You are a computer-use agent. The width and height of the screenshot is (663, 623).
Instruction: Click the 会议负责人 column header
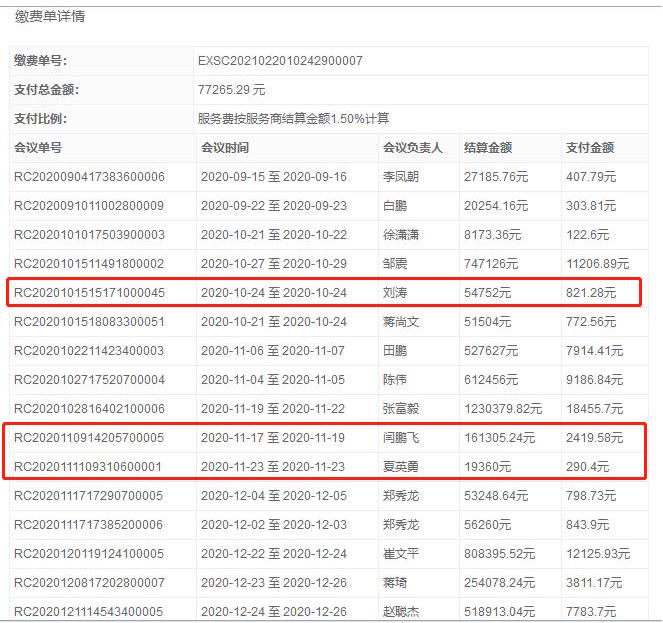(x=412, y=148)
